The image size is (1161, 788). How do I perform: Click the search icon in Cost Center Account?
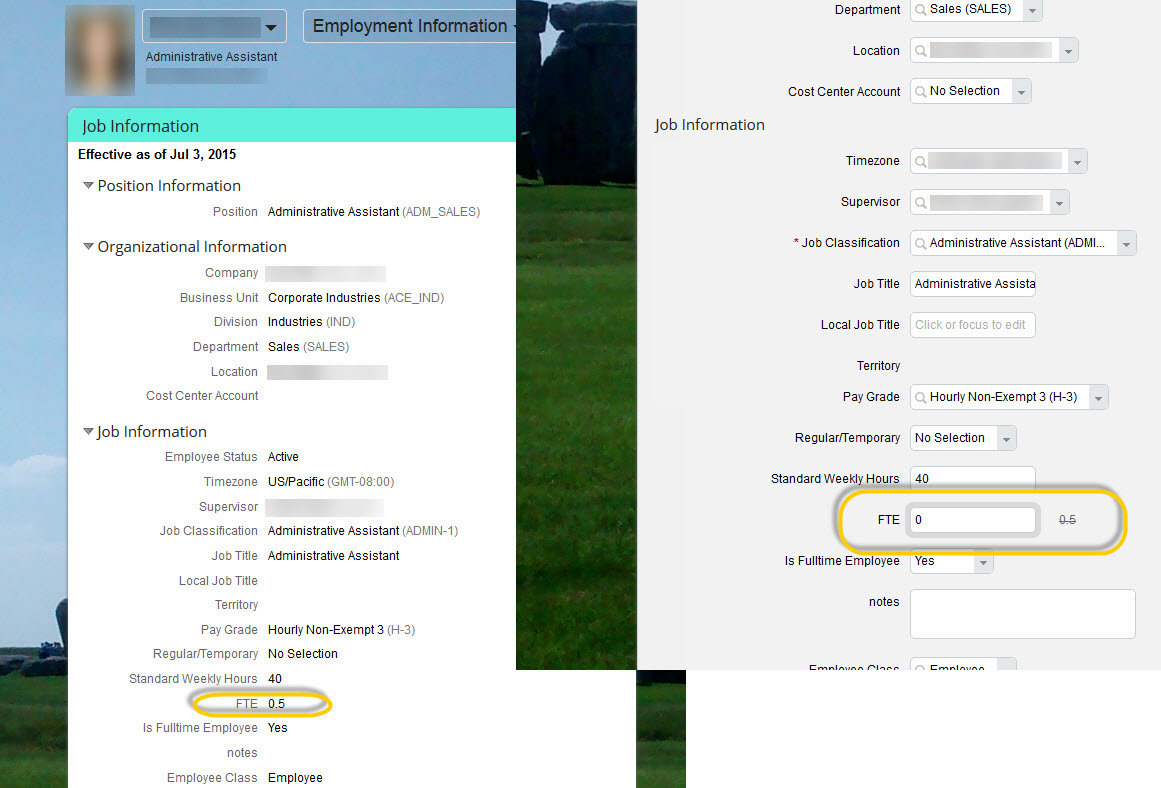click(920, 92)
